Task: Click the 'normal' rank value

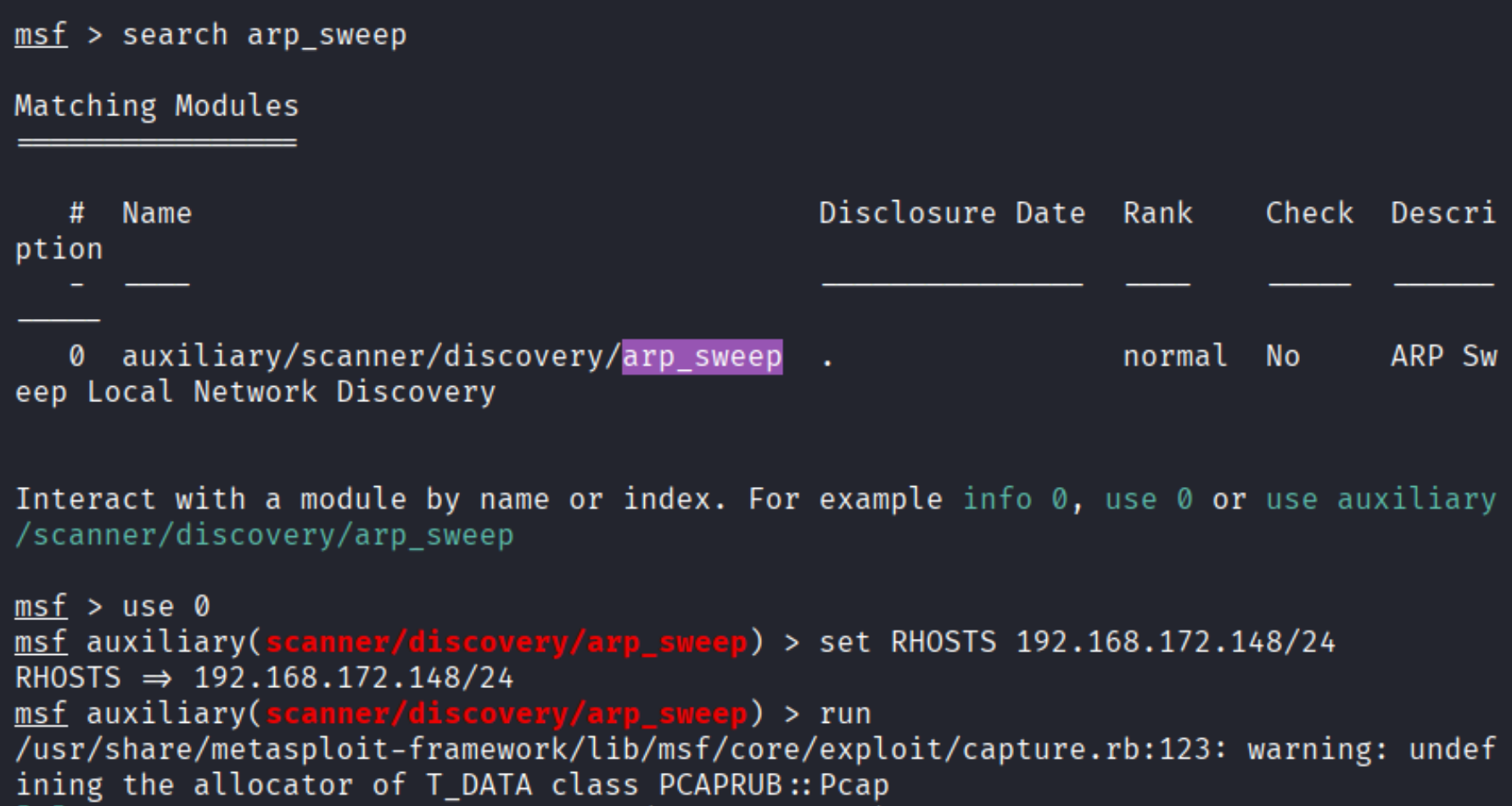Action: pos(1175,356)
